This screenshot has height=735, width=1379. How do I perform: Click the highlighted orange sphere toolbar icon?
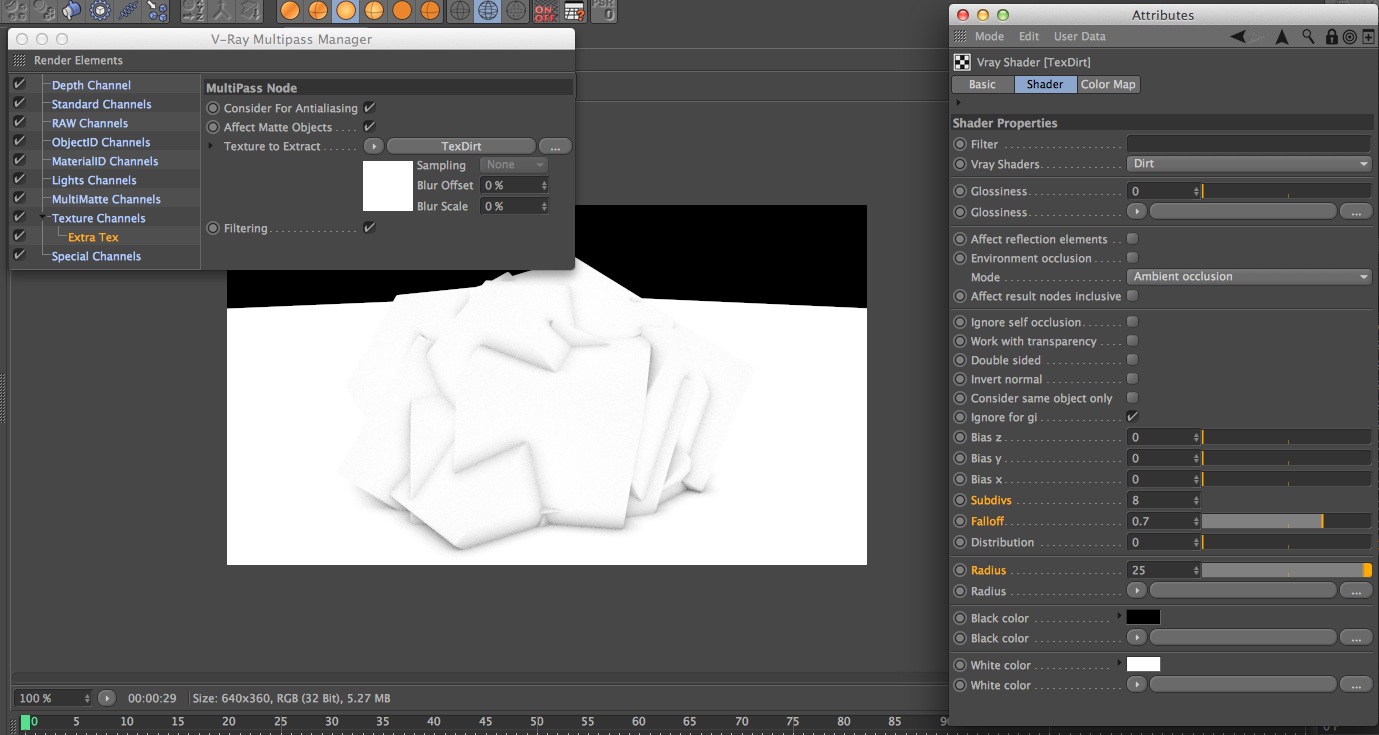coord(345,11)
